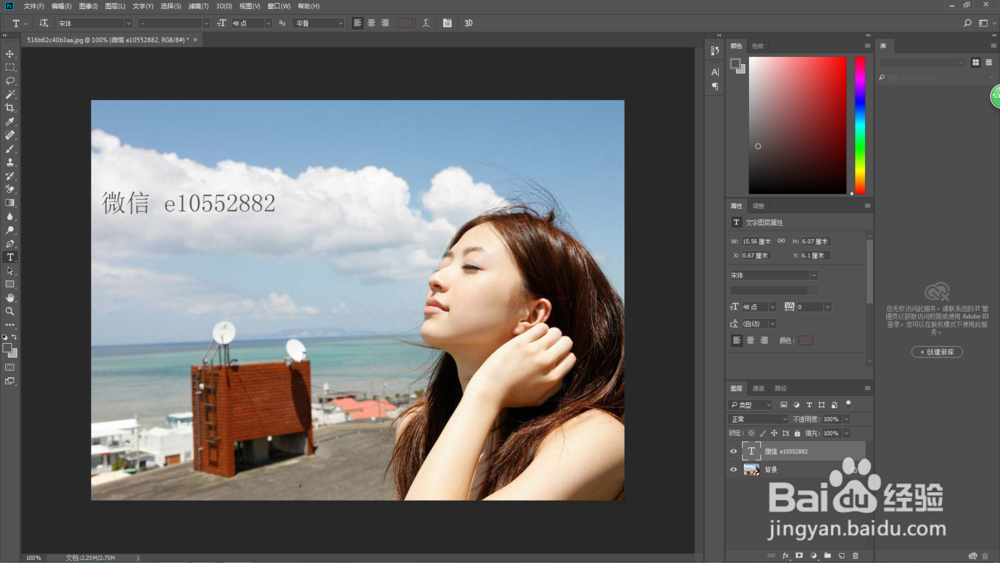
Task: Select the Brush tool
Action: 10,149
